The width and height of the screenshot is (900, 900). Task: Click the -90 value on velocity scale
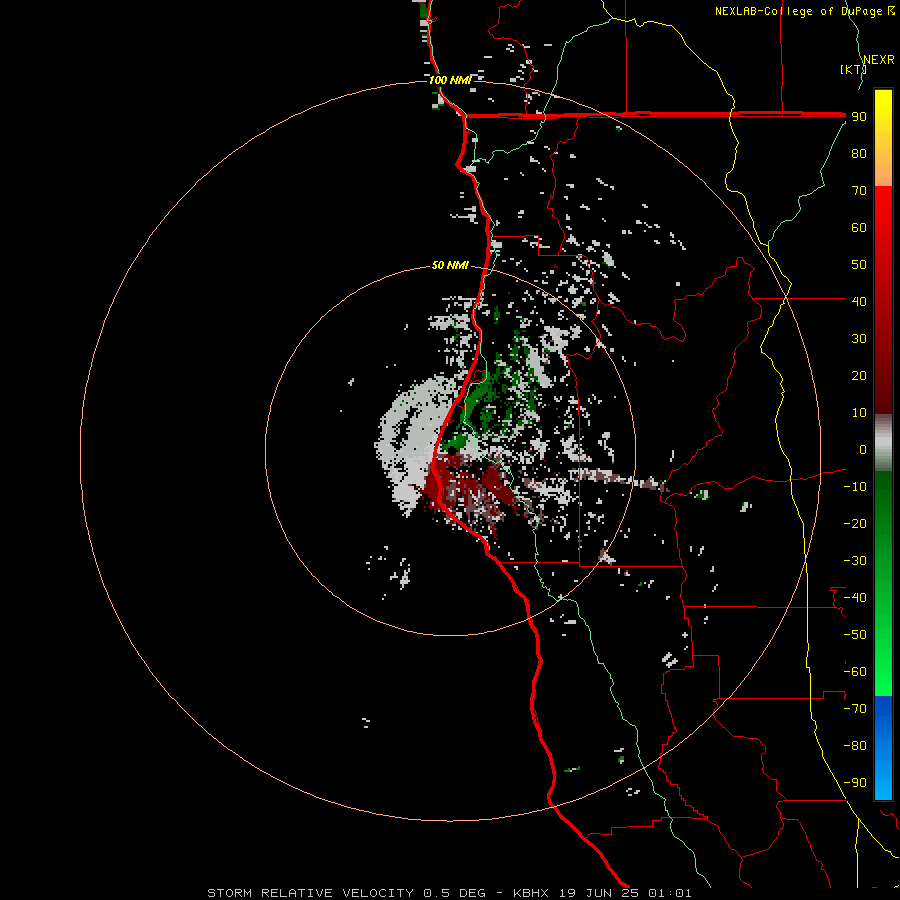pyautogui.click(x=855, y=783)
